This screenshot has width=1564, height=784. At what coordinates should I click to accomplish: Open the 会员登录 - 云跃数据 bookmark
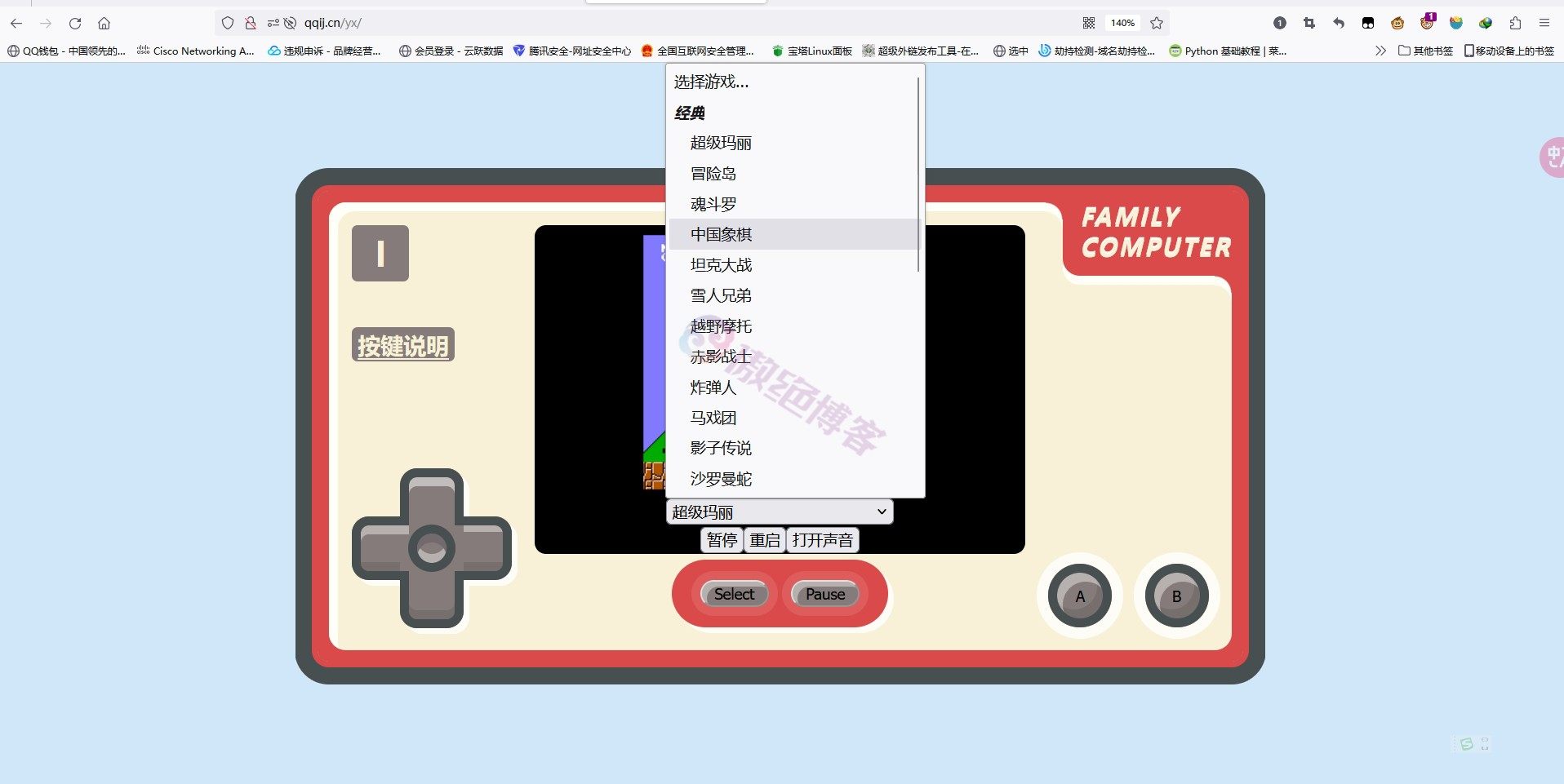coord(451,51)
